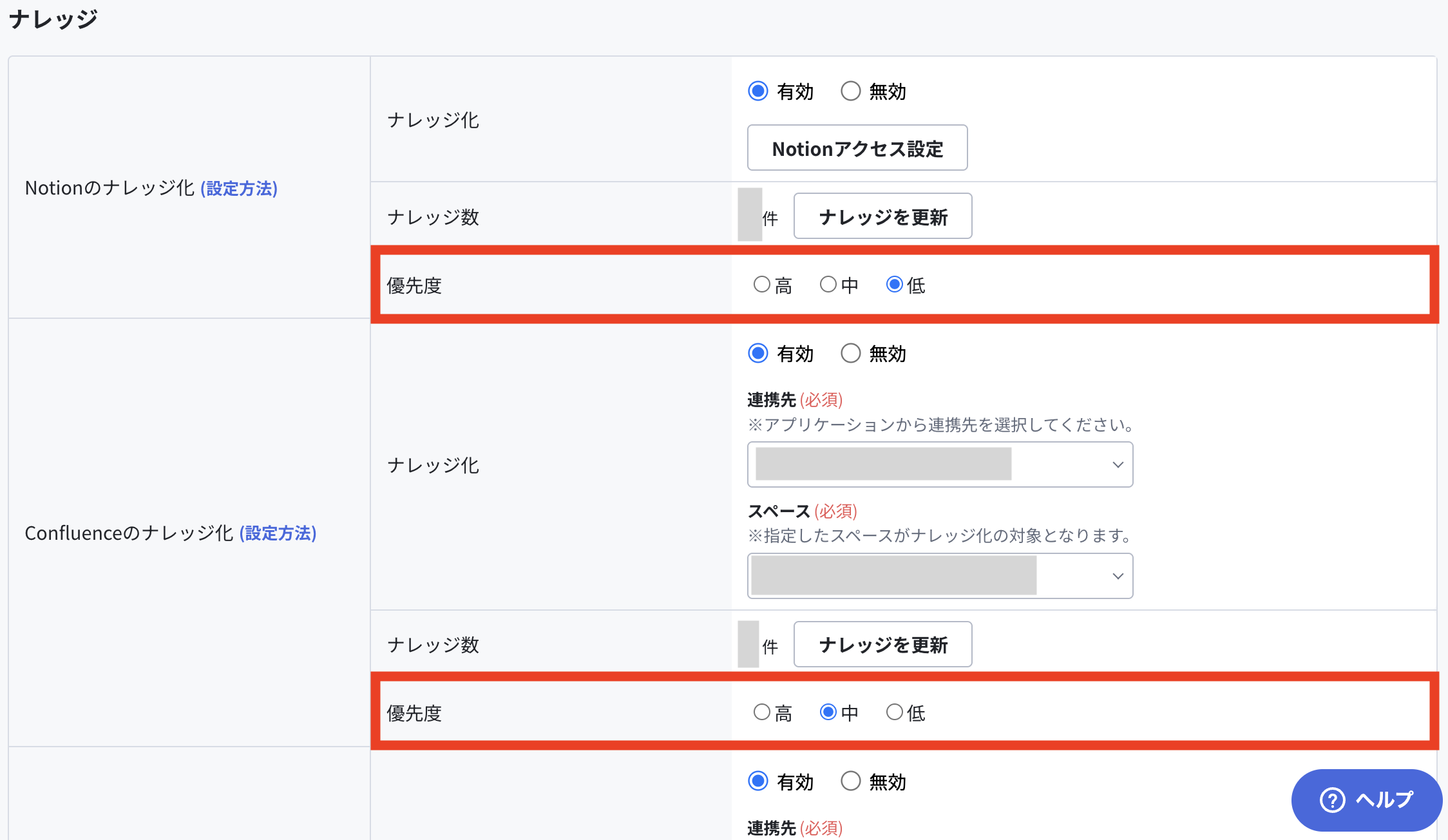The width and height of the screenshot is (1448, 840).
Task: Open the ヘルプ help button
Action: 1366,800
